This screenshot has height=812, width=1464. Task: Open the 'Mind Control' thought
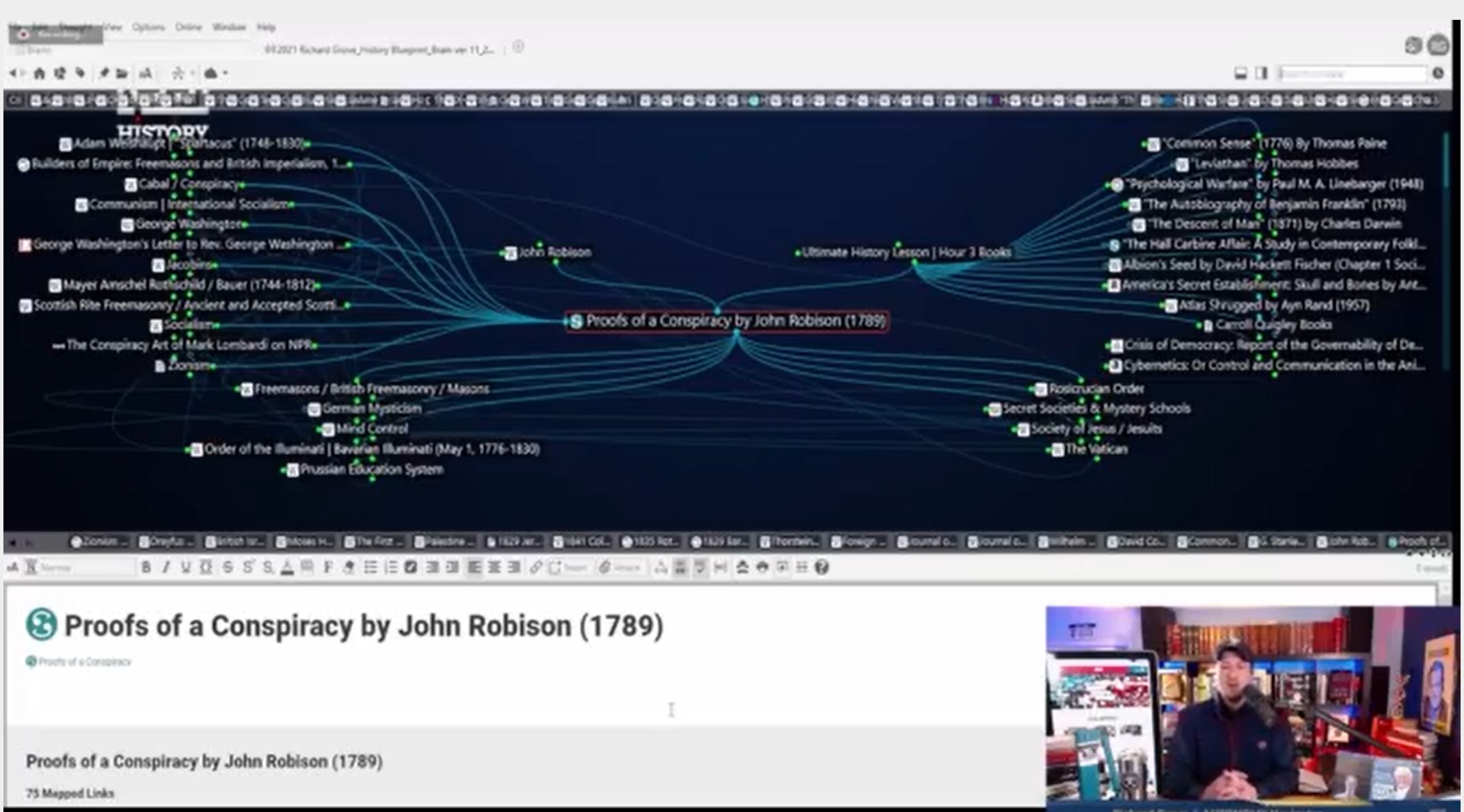click(365, 429)
